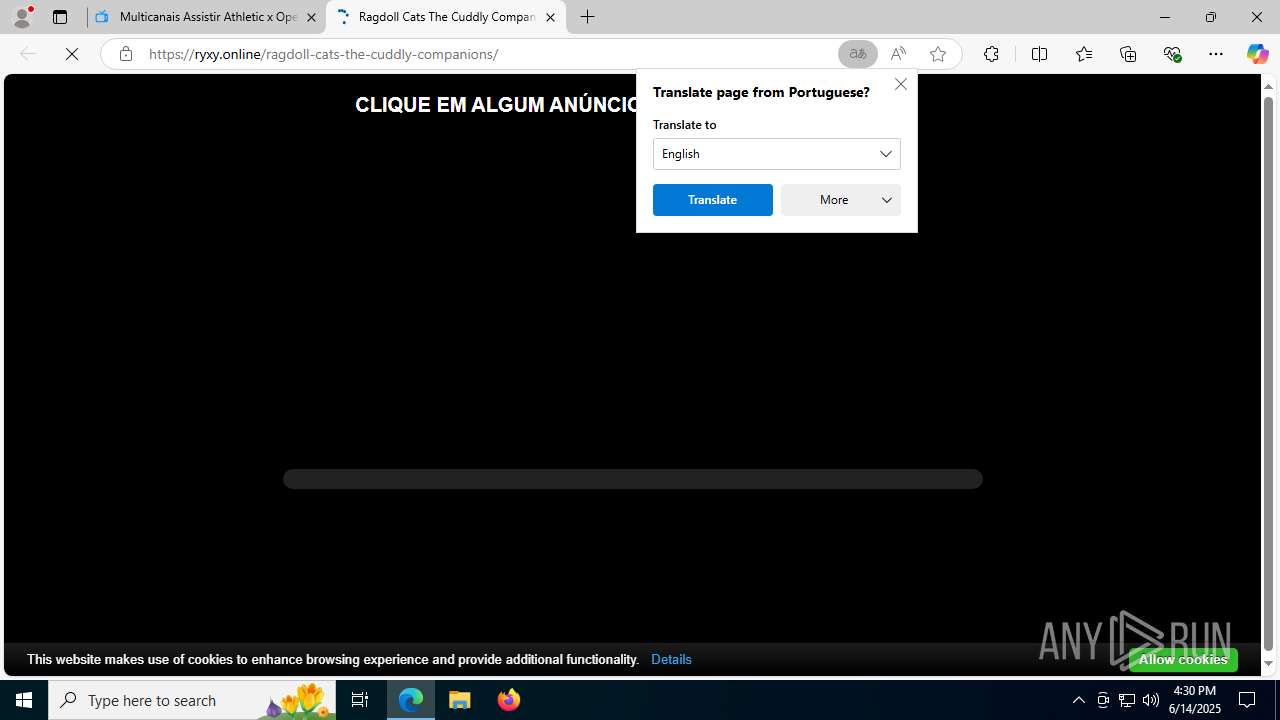This screenshot has height=720, width=1280.
Task: Click the CLIQUE EM ALGUM ANÚNCIO heading
Action: point(496,105)
